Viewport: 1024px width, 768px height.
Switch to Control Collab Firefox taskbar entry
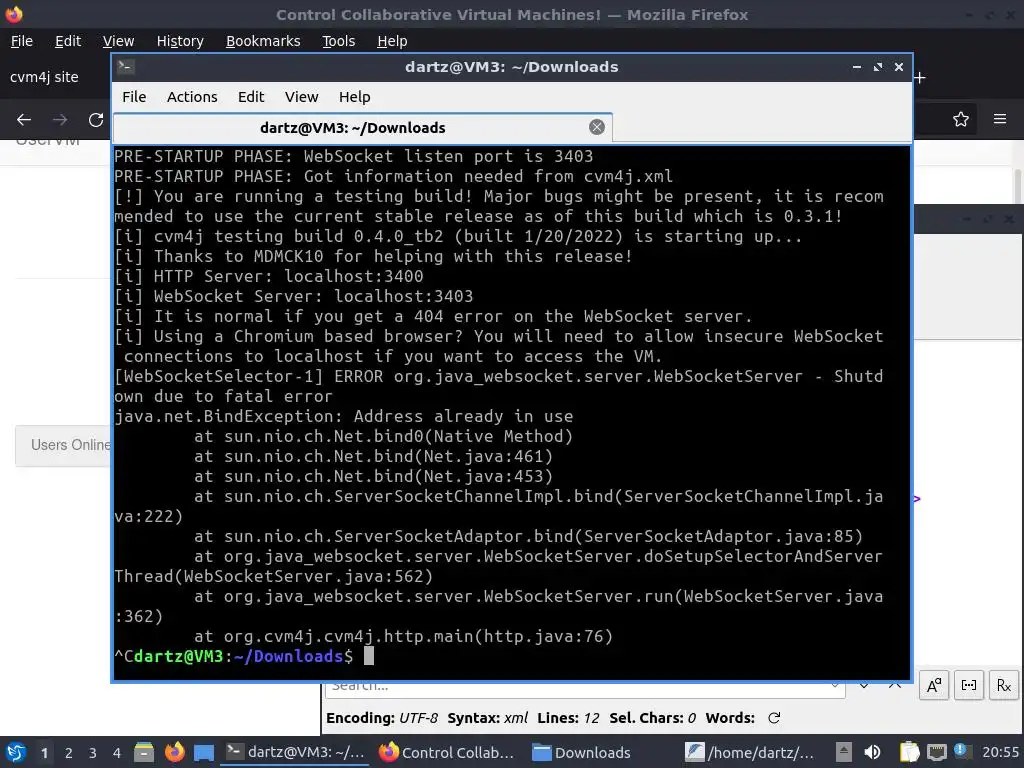click(x=447, y=752)
